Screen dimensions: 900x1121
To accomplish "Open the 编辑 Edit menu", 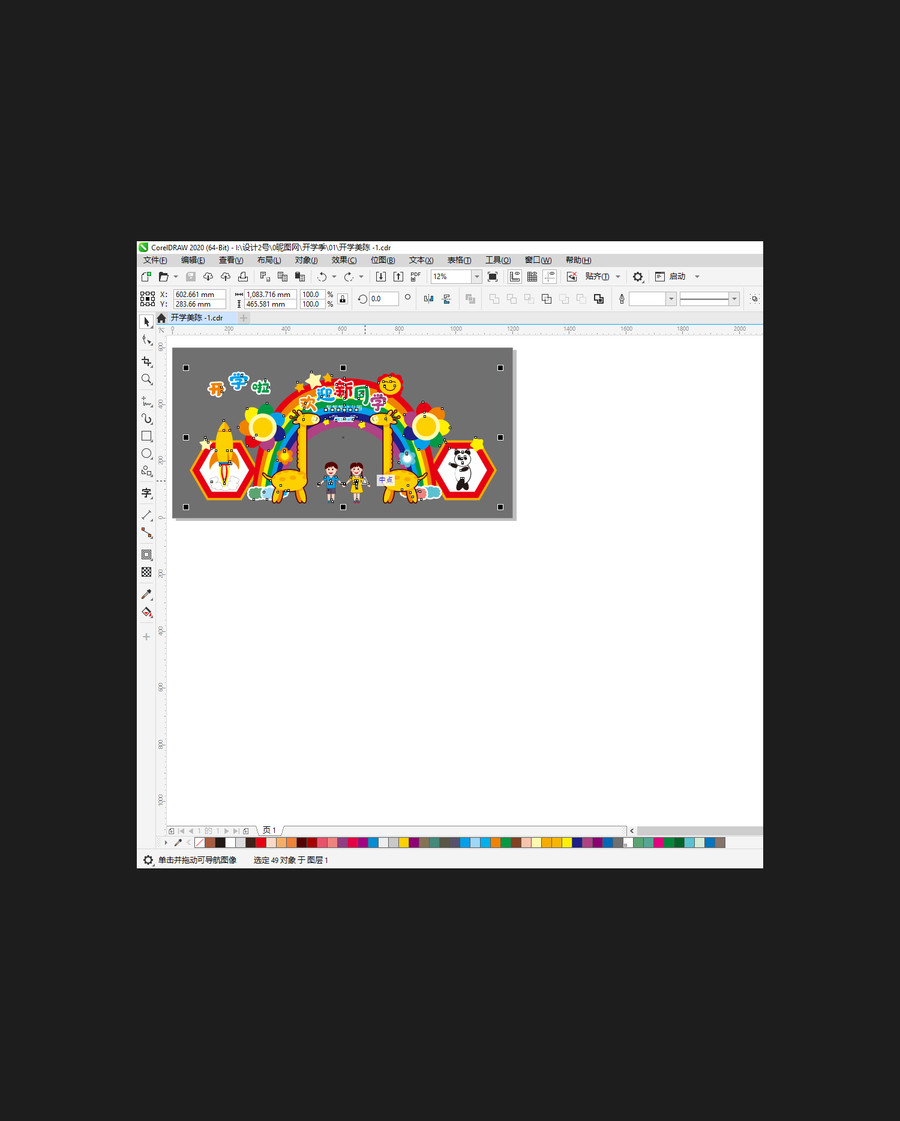I will 193,260.
